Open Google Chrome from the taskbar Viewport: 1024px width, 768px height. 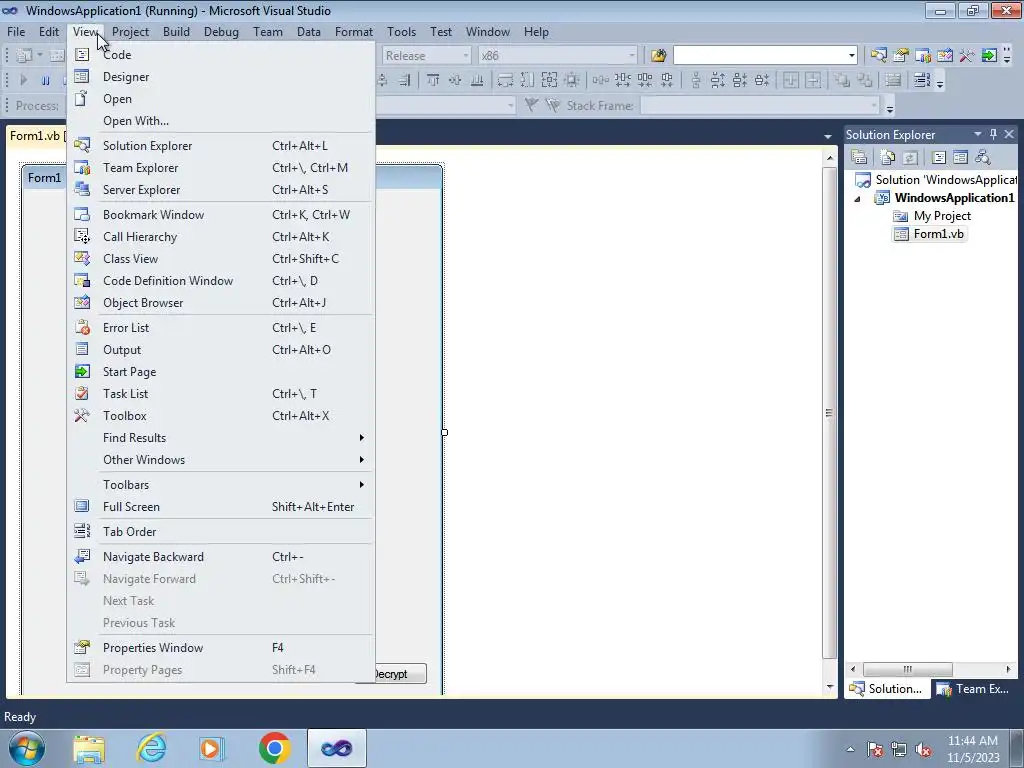click(274, 748)
